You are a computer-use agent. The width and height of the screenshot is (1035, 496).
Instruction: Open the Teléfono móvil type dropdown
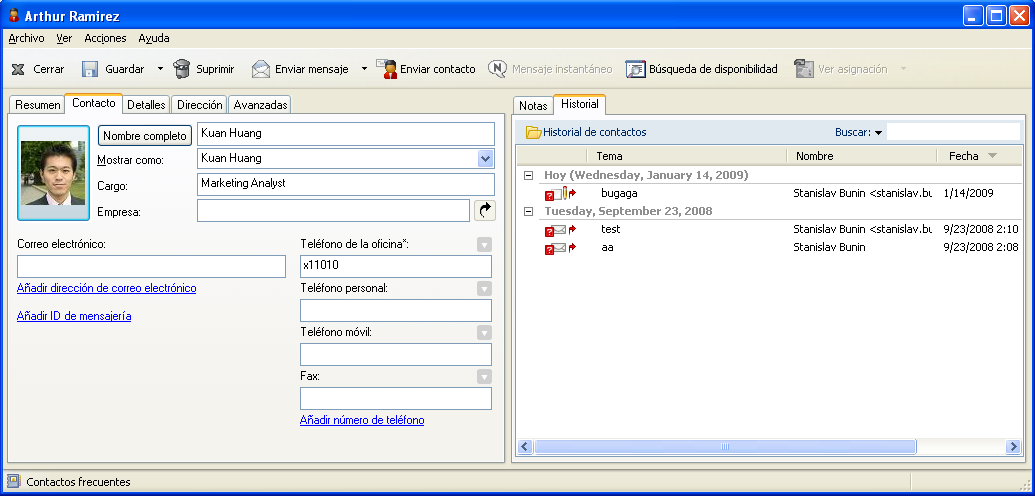click(484, 332)
